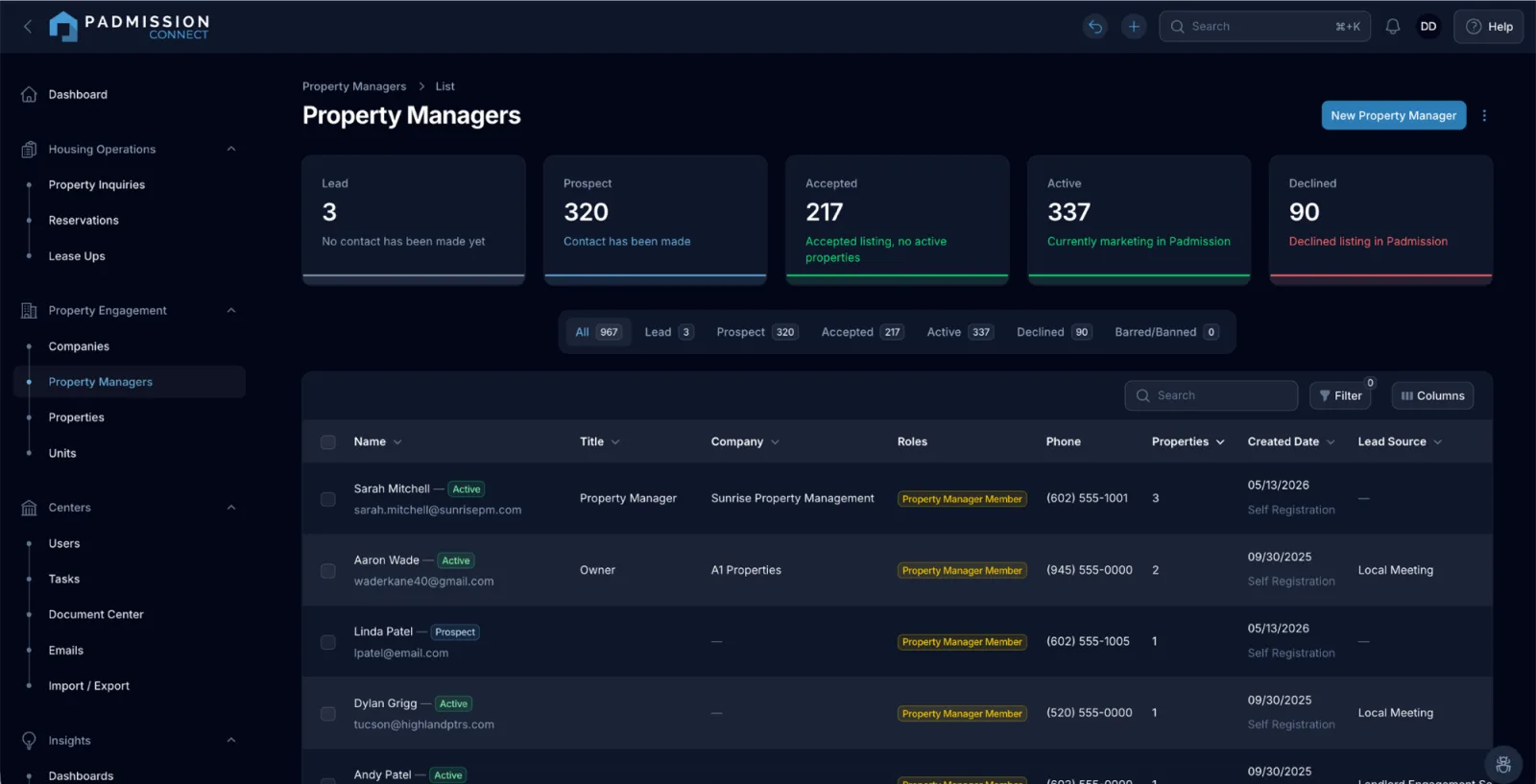1536x784 pixels.
Task: Click the undo arrow icon in header
Action: [1095, 27]
